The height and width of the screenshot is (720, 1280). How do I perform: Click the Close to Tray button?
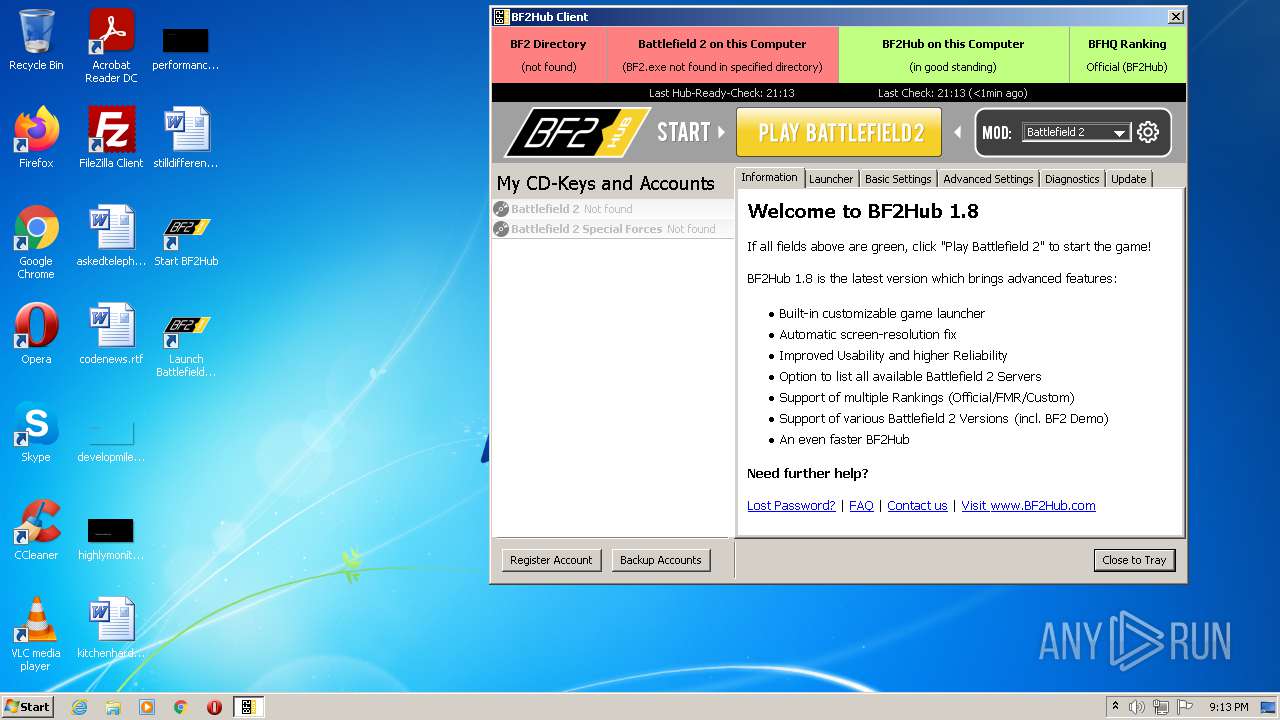tap(1134, 560)
